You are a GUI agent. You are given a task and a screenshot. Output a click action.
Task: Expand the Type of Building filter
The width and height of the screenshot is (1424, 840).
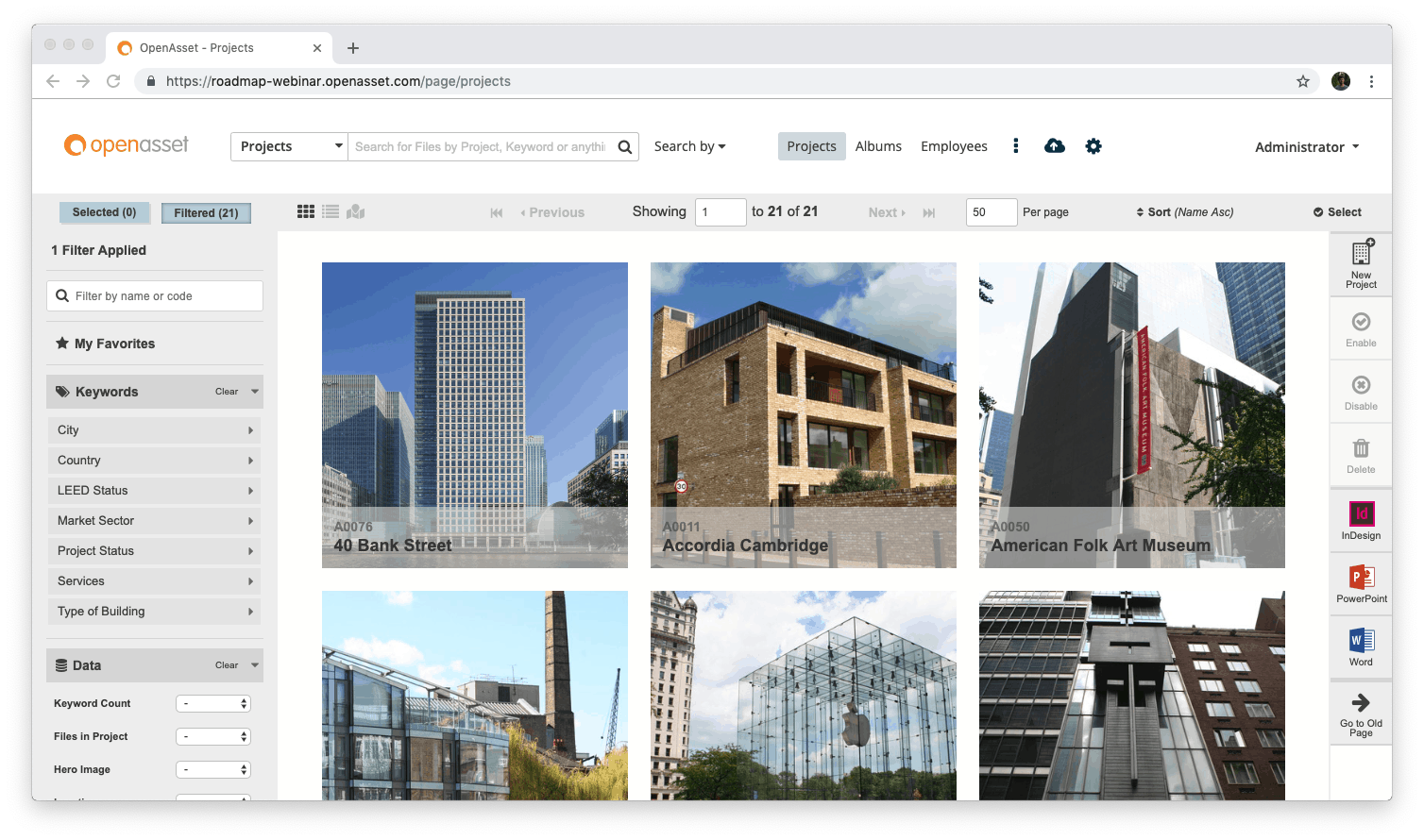coord(155,612)
